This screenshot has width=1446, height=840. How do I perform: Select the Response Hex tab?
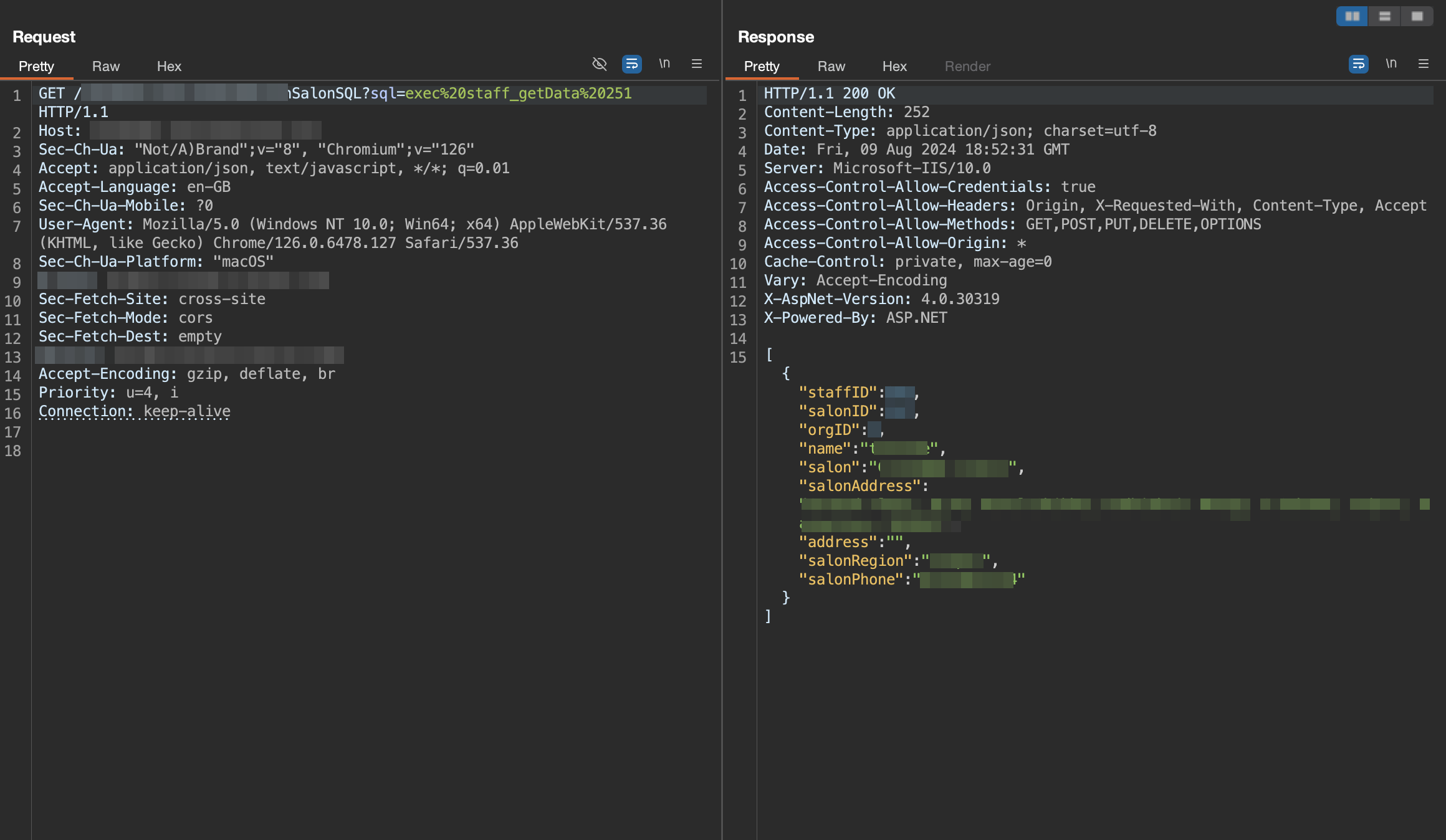(x=894, y=66)
